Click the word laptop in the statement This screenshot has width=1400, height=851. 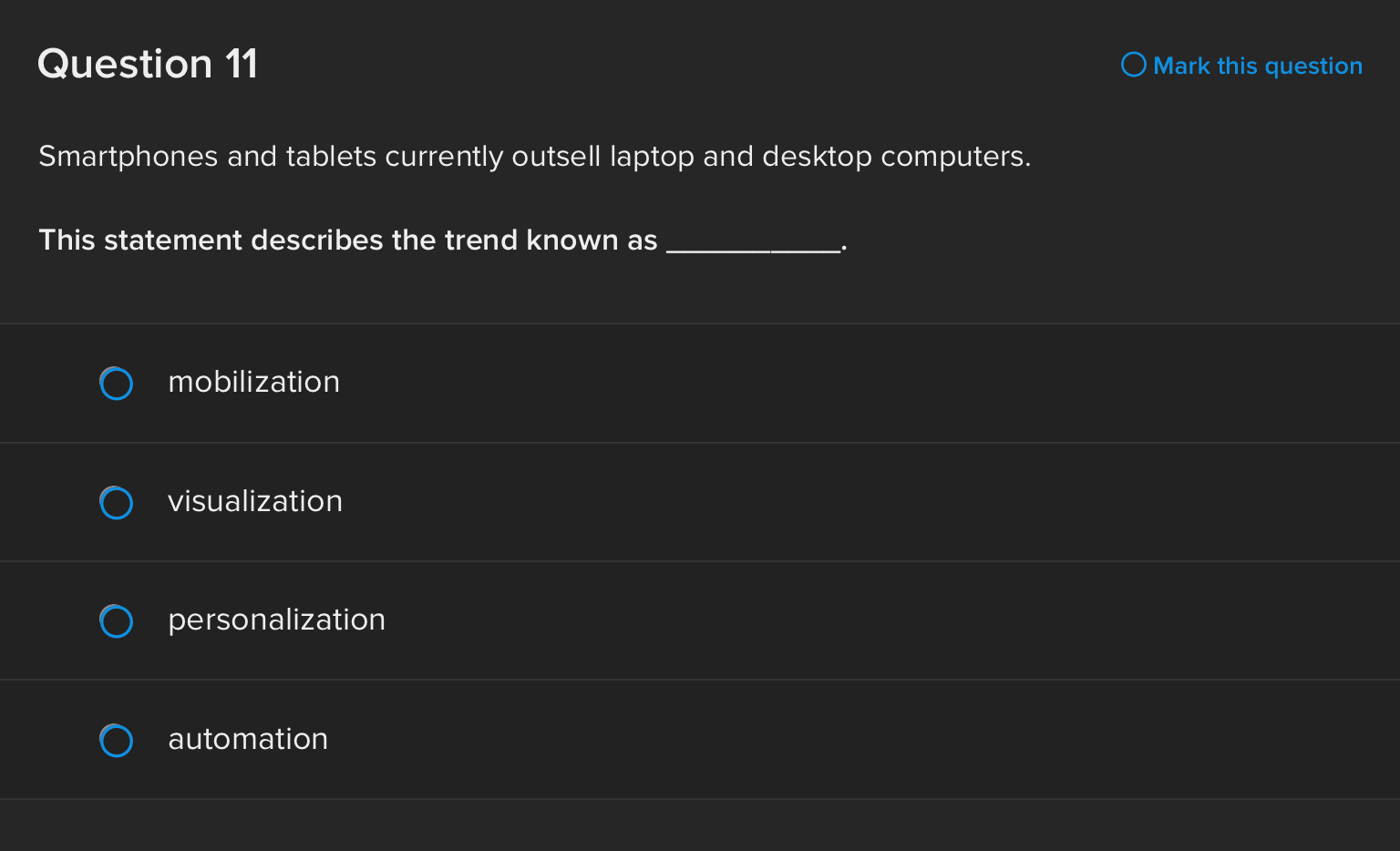[652, 157]
